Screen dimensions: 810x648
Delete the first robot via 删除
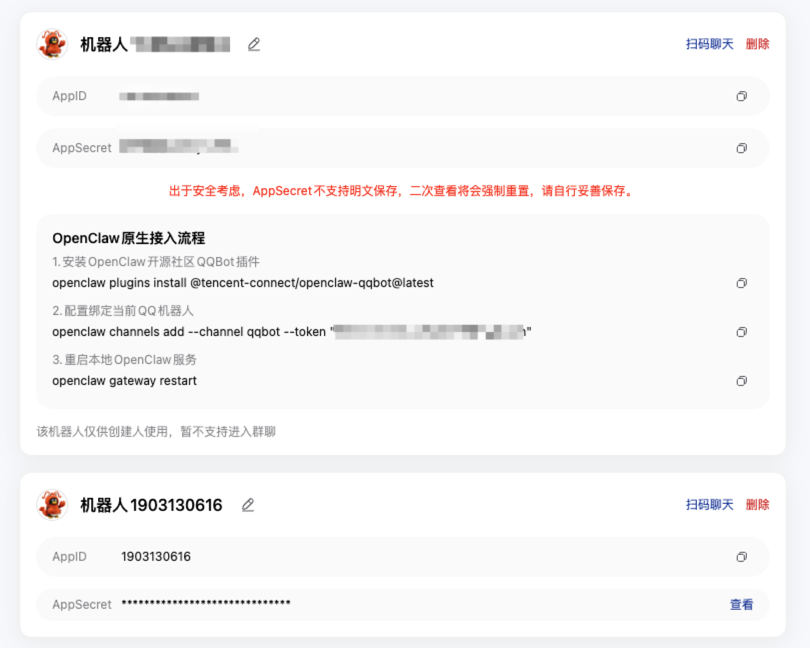pos(757,44)
